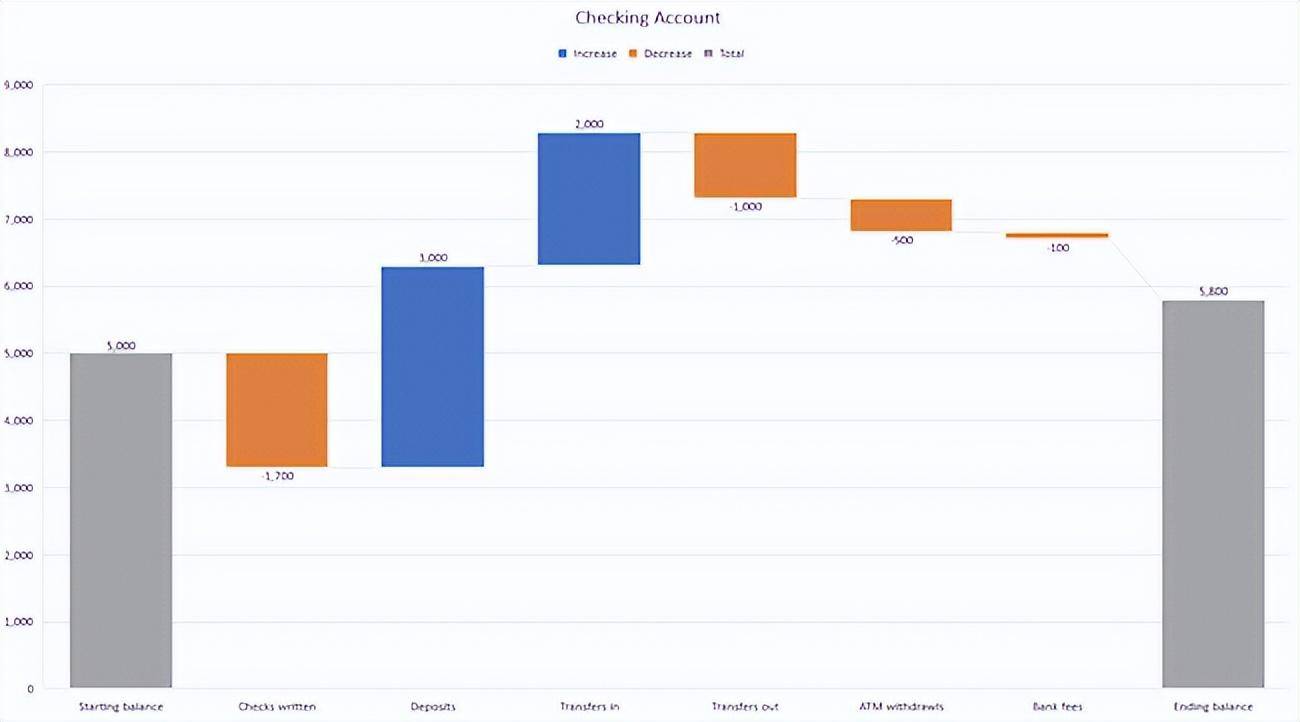This screenshot has width=1300, height=722.
Task: Click the Deposits axis category label
Action: coord(433,707)
